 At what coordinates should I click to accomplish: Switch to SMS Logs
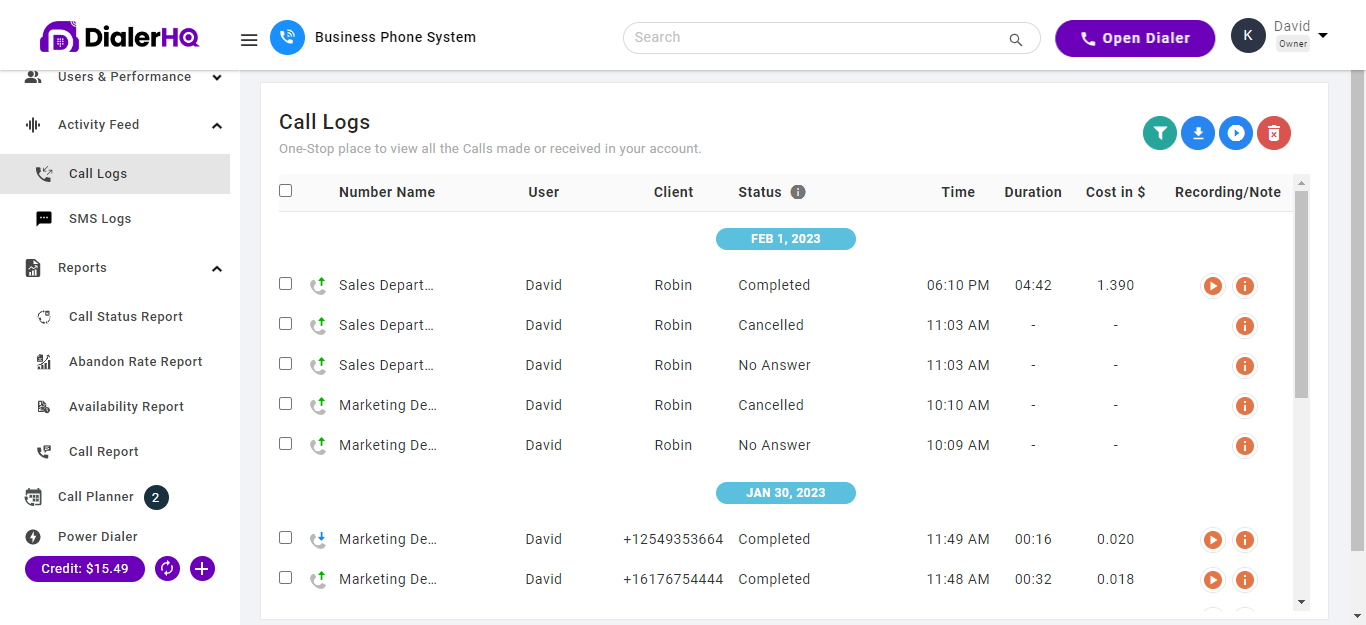(x=99, y=218)
